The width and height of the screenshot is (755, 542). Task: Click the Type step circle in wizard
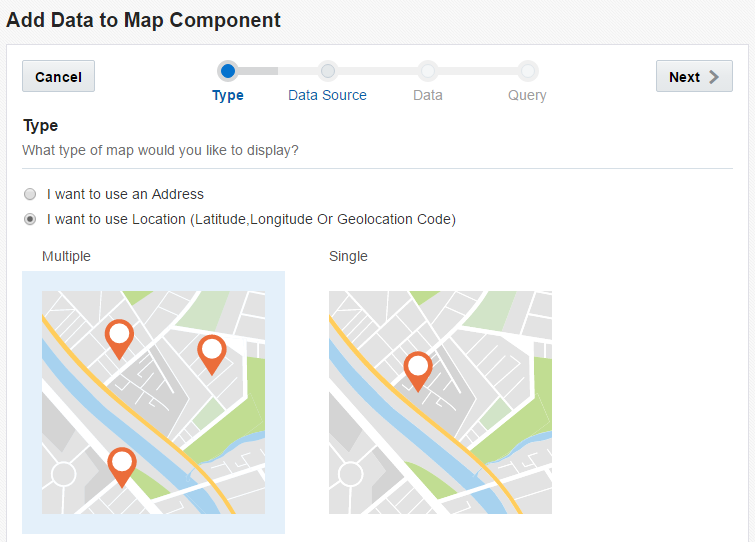click(x=228, y=71)
